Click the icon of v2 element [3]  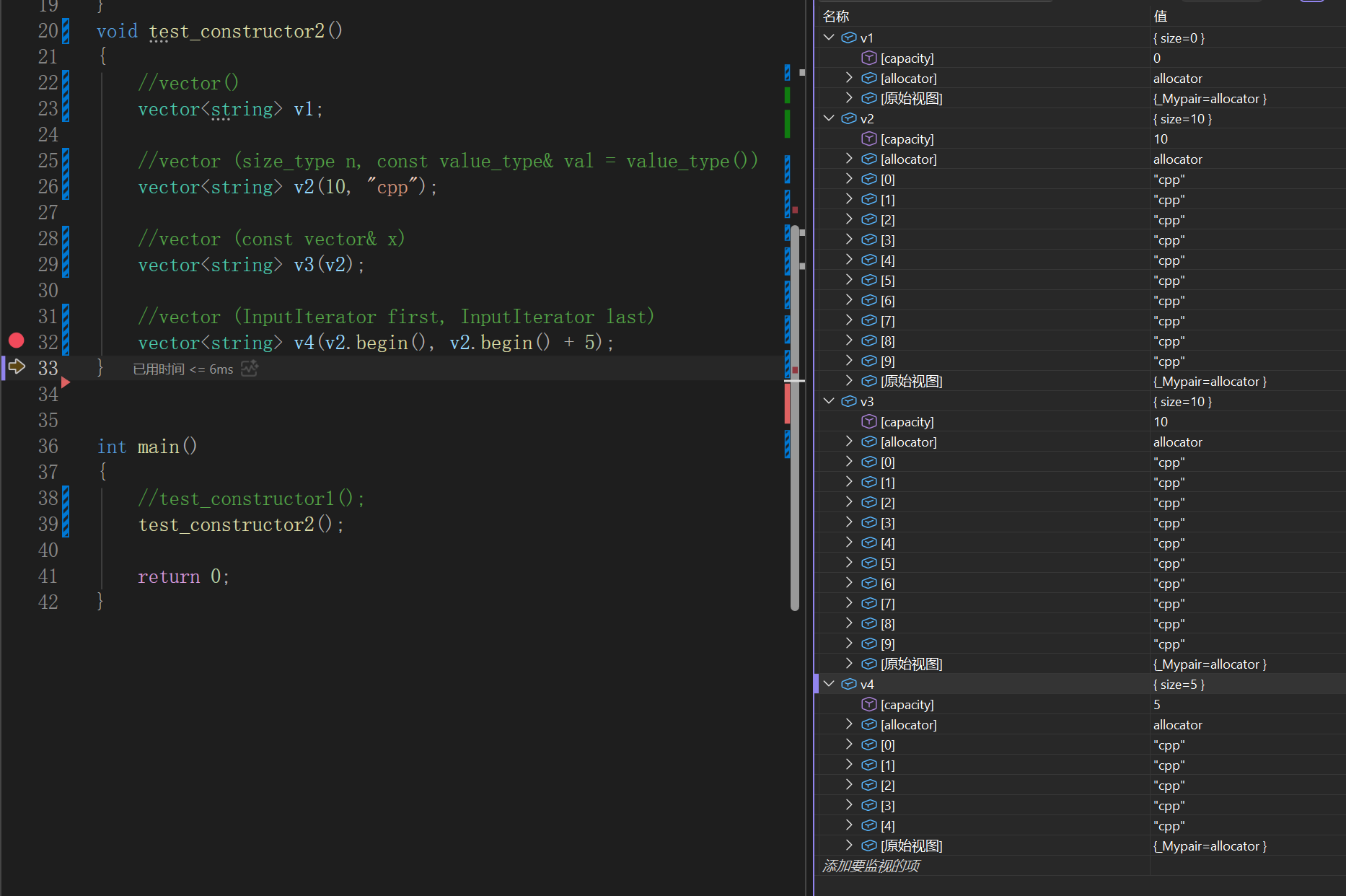869,240
